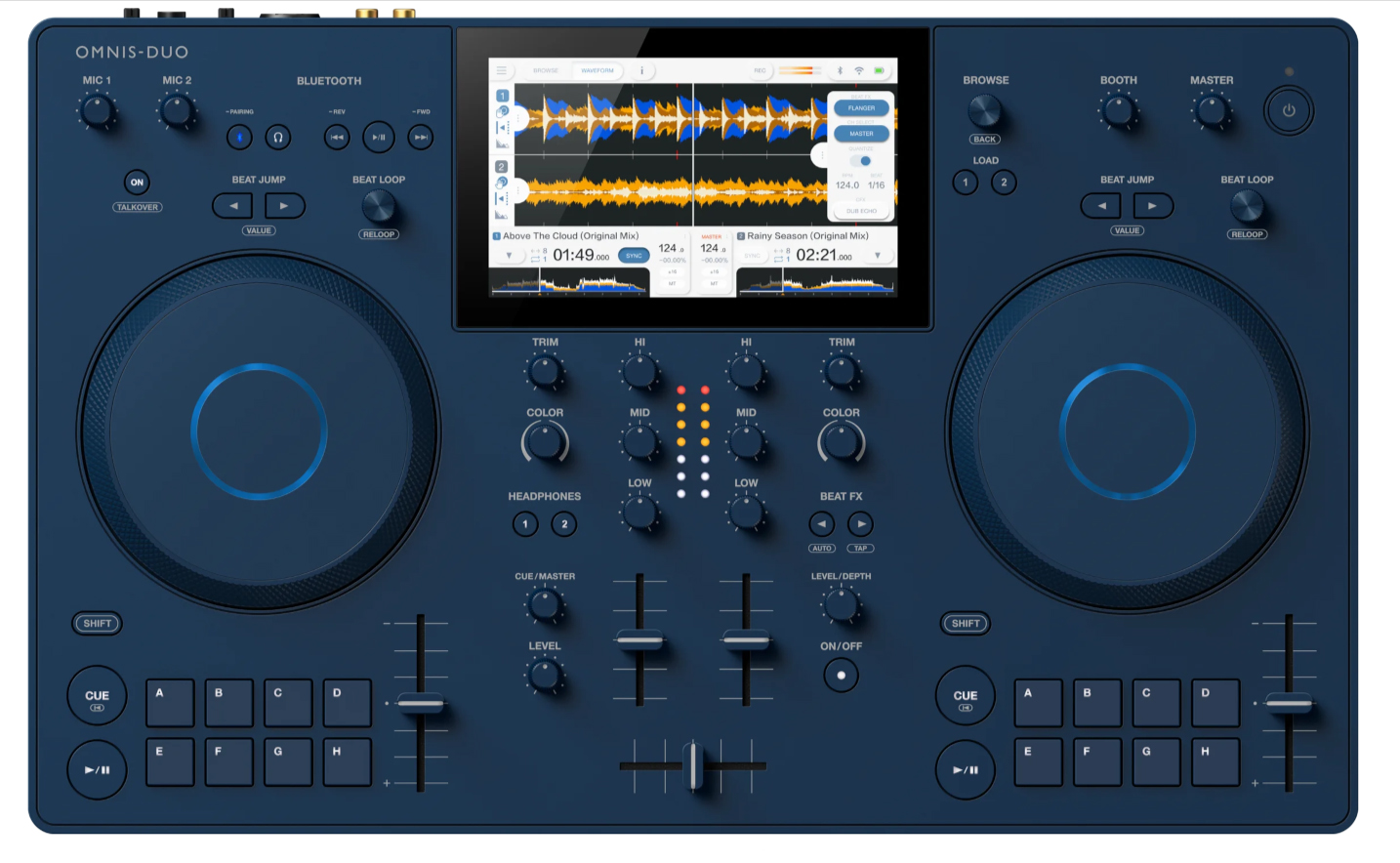Image resolution: width=1400 pixels, height=863 pixels.
Task: Tap deck 1 waveform-shape icon on screen
Action: 502,144
